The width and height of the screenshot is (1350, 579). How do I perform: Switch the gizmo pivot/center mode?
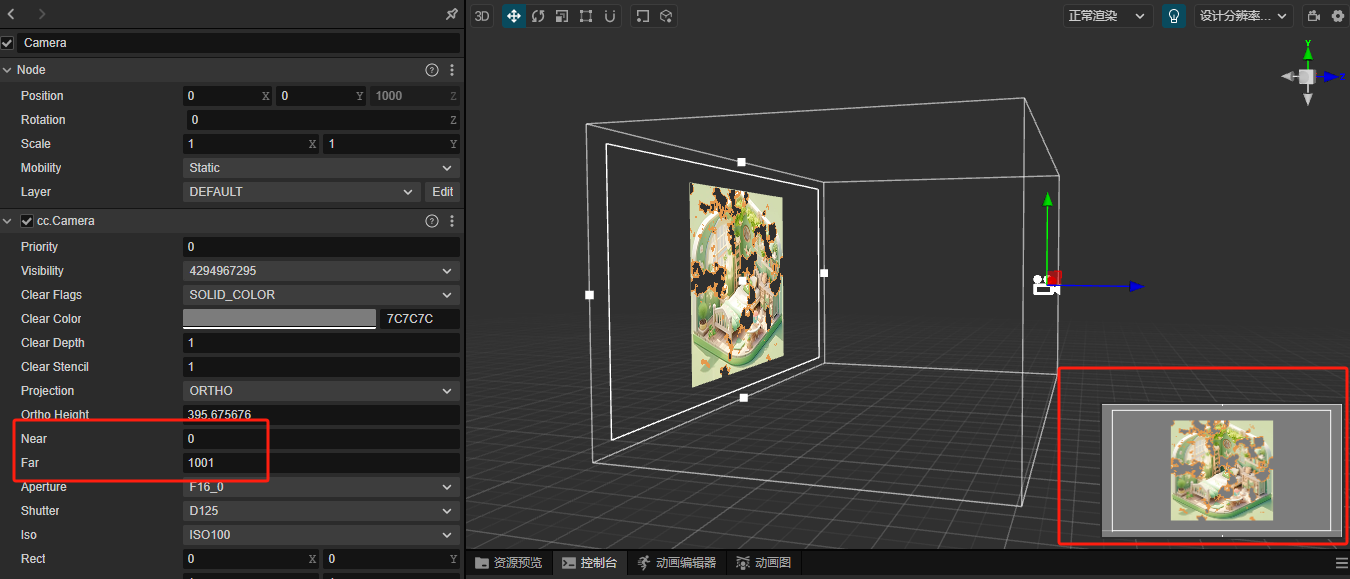643,16
